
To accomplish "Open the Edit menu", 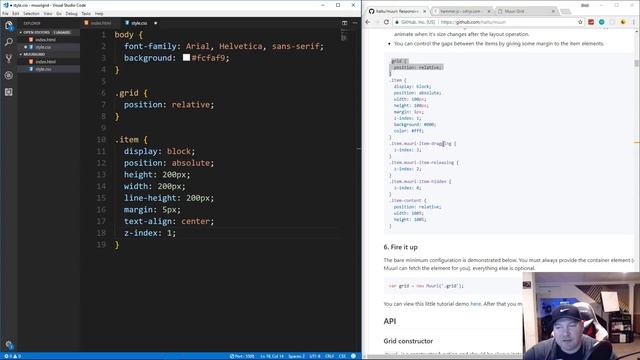I will point(16,13).
